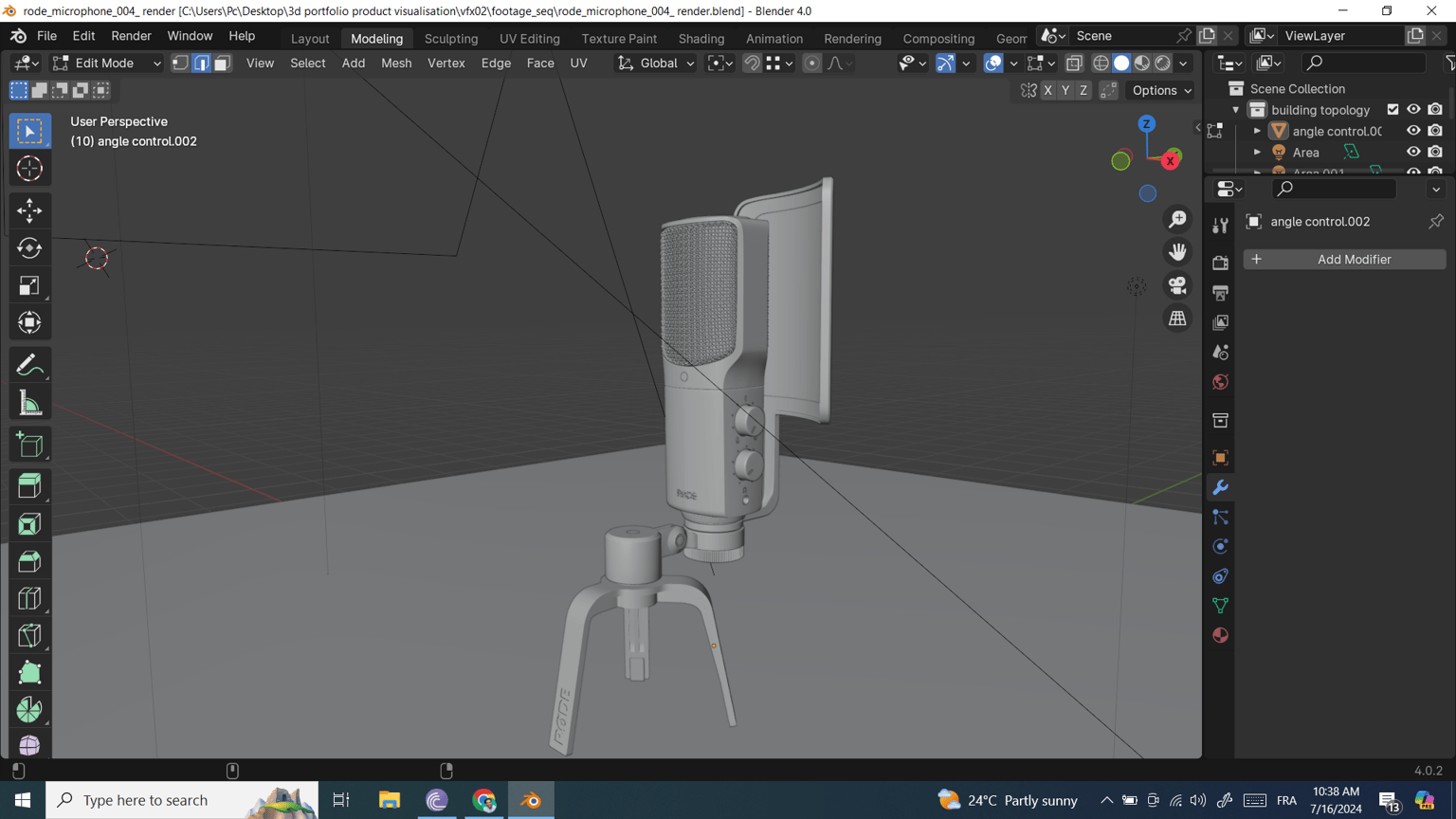Open the overlays dropdown arrow
The width and height of the screenshot is (1456, 819).
(1013, 64)
